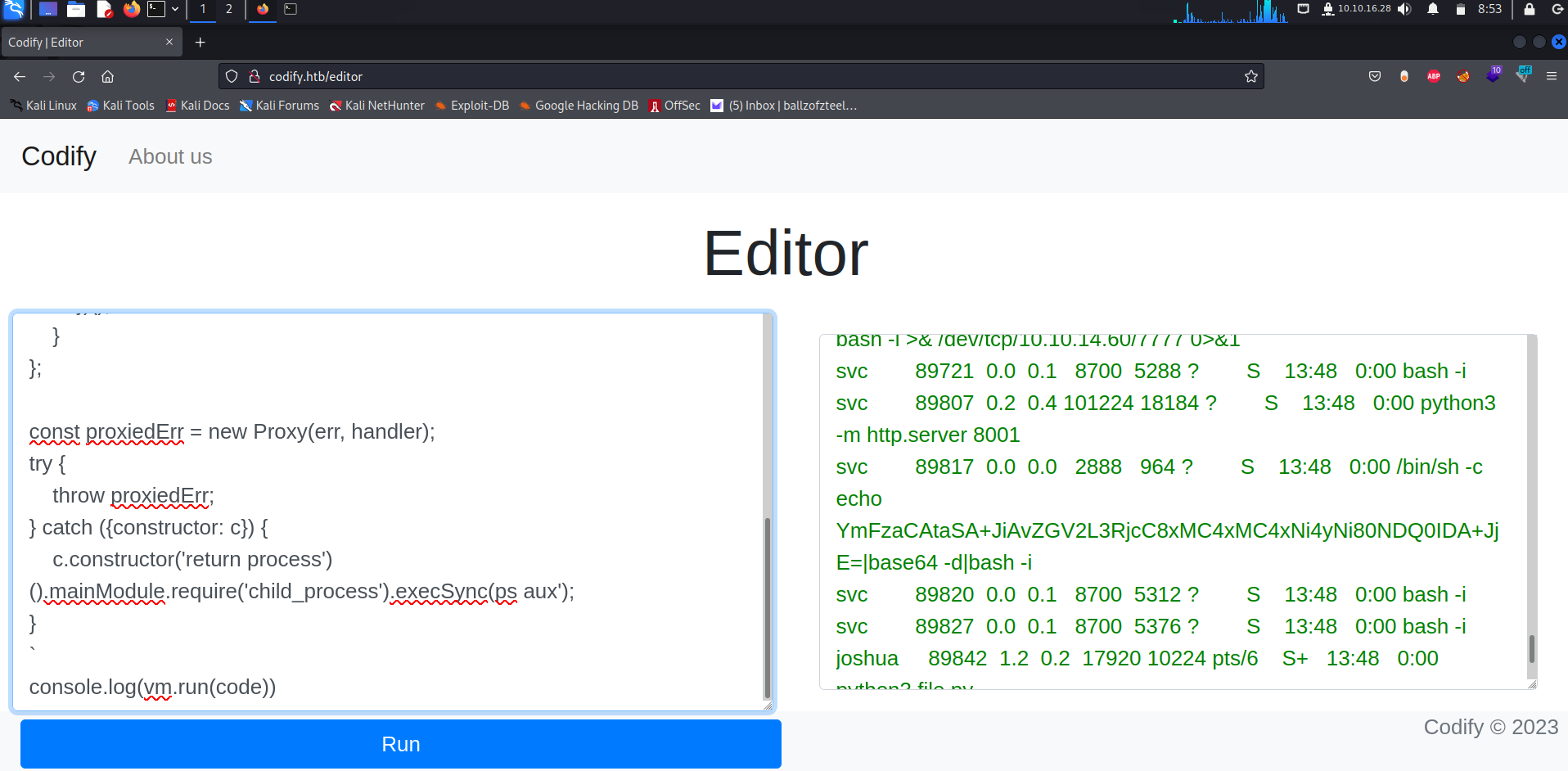
Task: Open tracking protection shield panel
Action: tap(232, 76)
